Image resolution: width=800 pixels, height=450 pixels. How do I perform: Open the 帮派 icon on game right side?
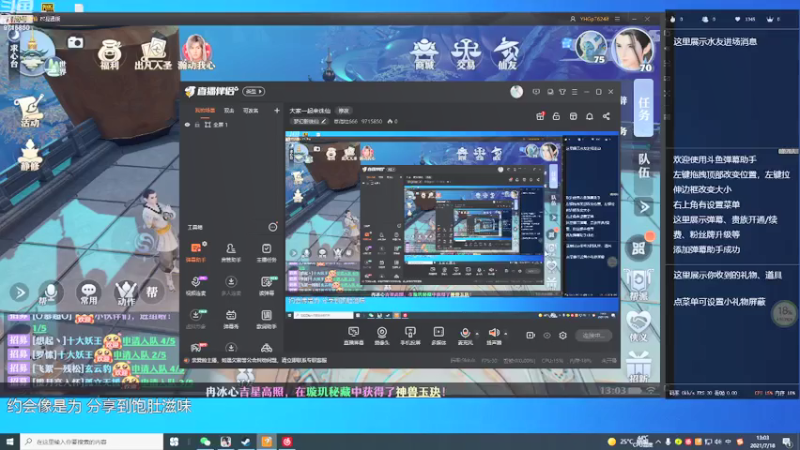(638, 285)
